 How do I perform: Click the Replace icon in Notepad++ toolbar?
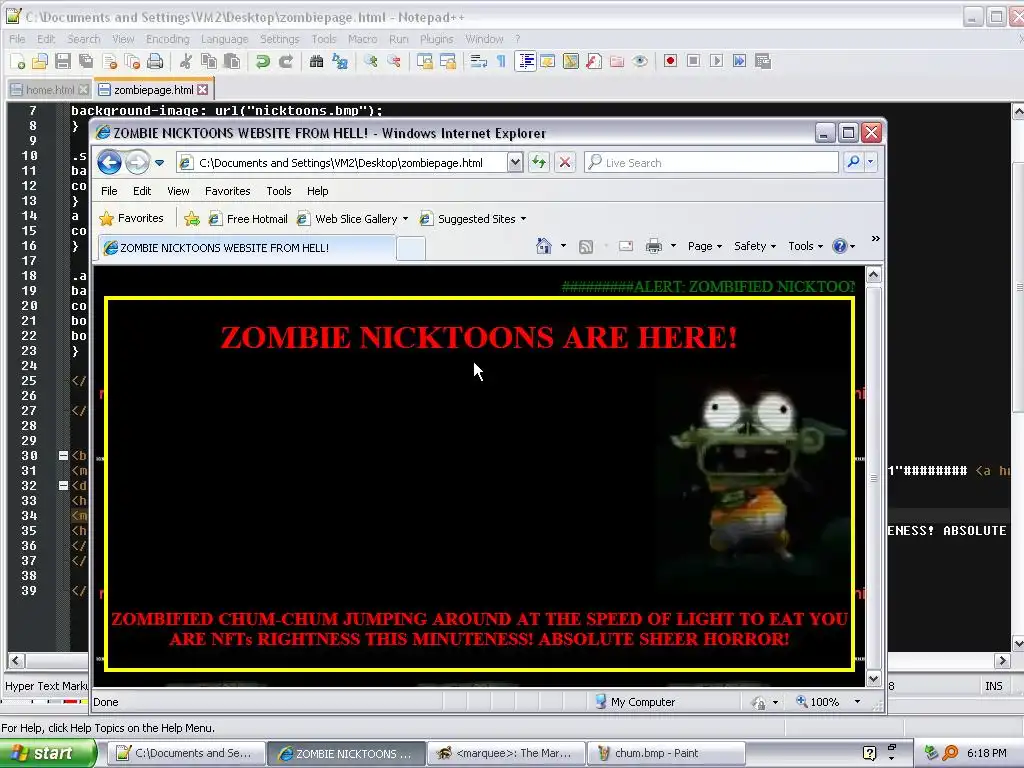tap(340, 61)
